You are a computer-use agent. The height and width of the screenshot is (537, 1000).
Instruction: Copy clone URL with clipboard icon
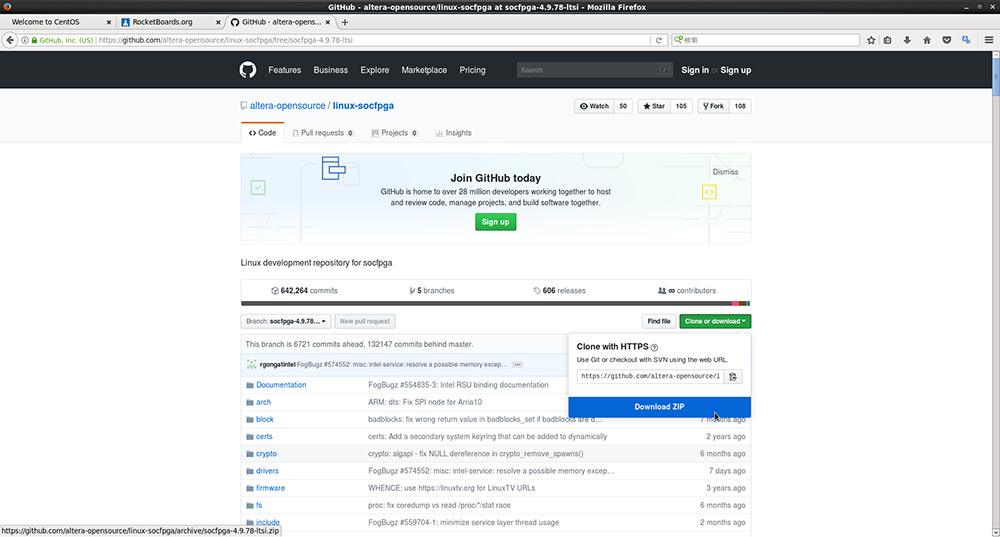[x=733, y=376]
